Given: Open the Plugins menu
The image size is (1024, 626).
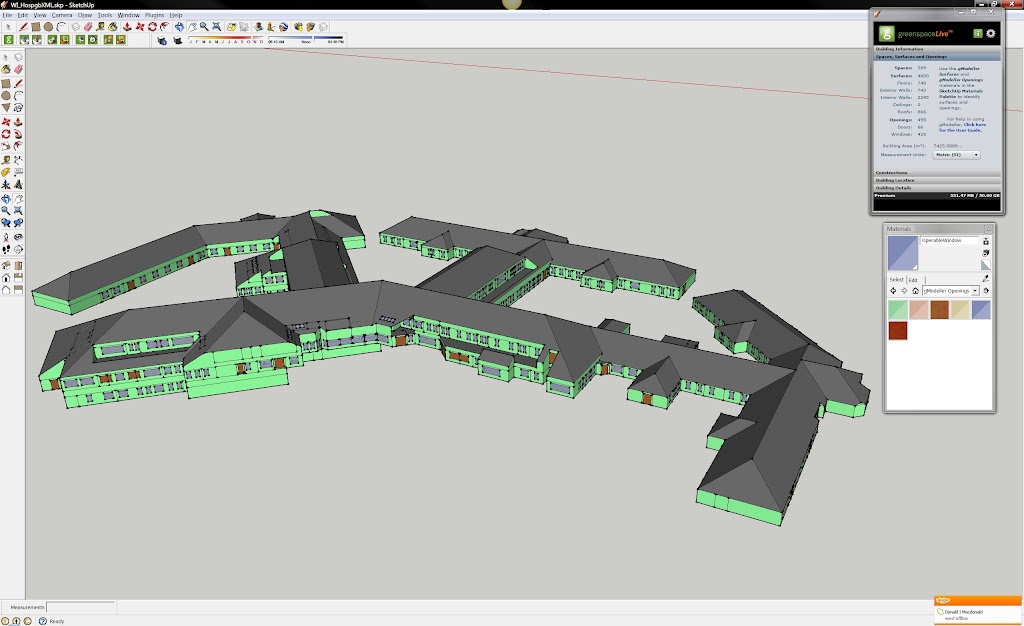Looking at the screenshot, I should coord(155,16).
